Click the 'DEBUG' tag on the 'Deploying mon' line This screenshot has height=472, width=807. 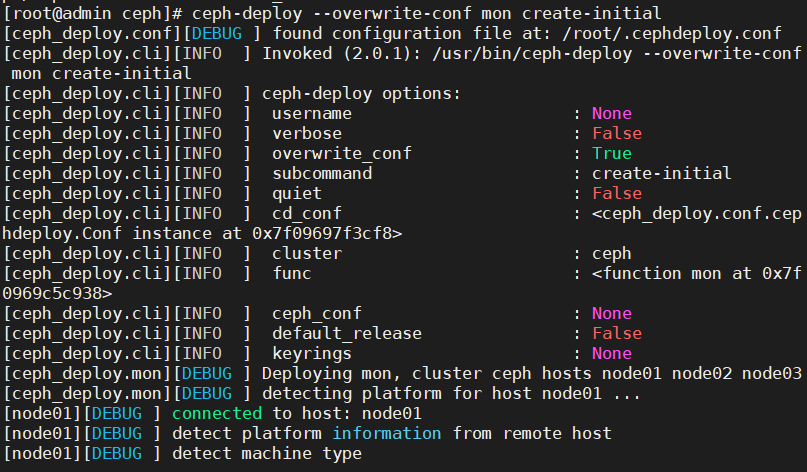tap(207, 374)
